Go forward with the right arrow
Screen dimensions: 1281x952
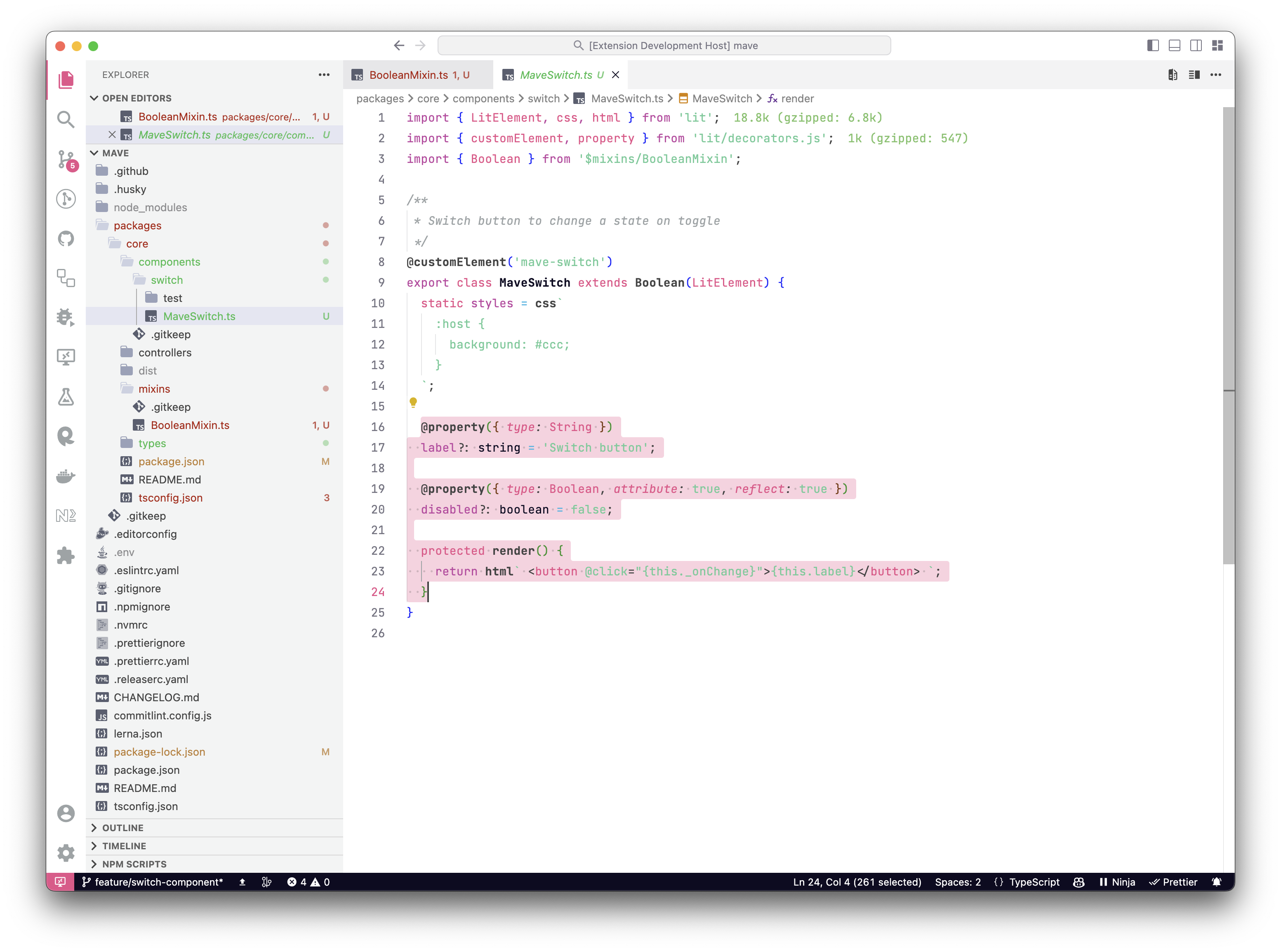pyautogui.click(x=421, y=45)
